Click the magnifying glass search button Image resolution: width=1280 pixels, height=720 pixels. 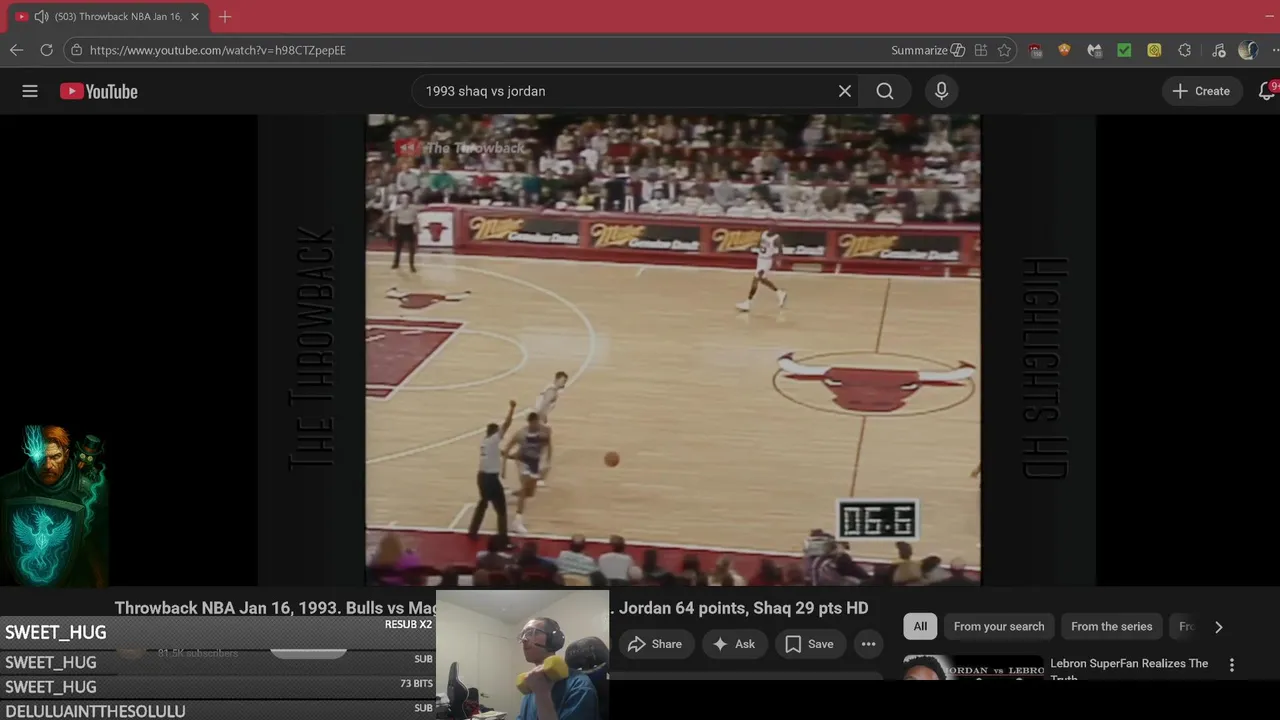[x=885, y=91]
